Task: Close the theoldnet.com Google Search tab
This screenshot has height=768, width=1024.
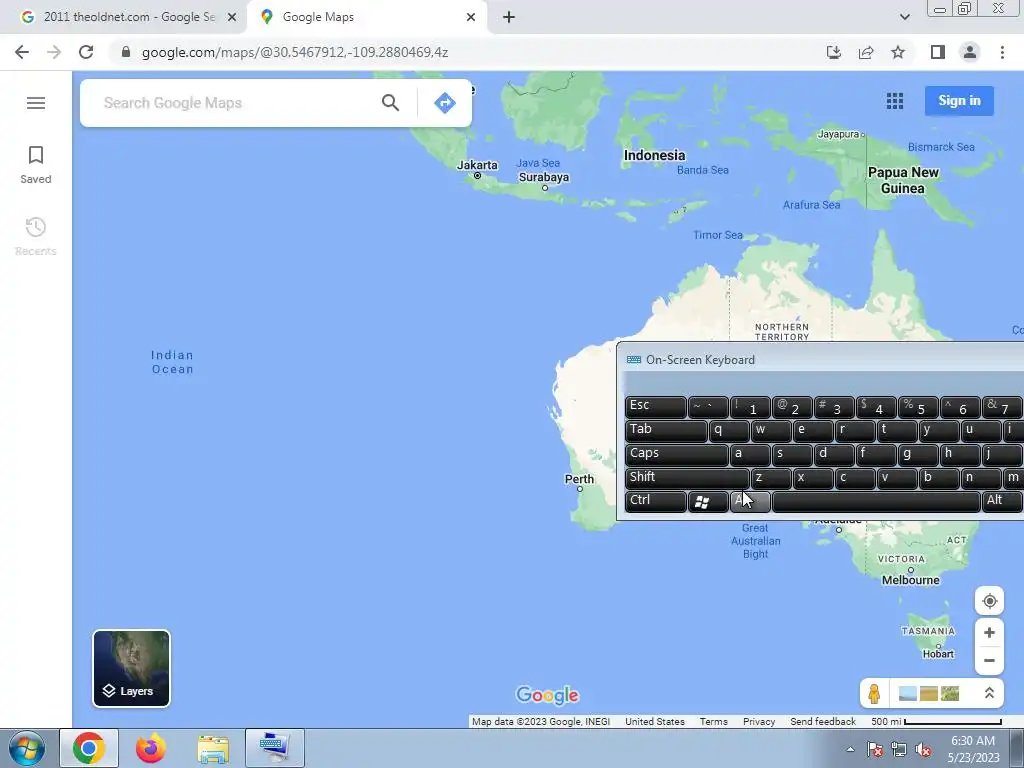Action: 232,17
